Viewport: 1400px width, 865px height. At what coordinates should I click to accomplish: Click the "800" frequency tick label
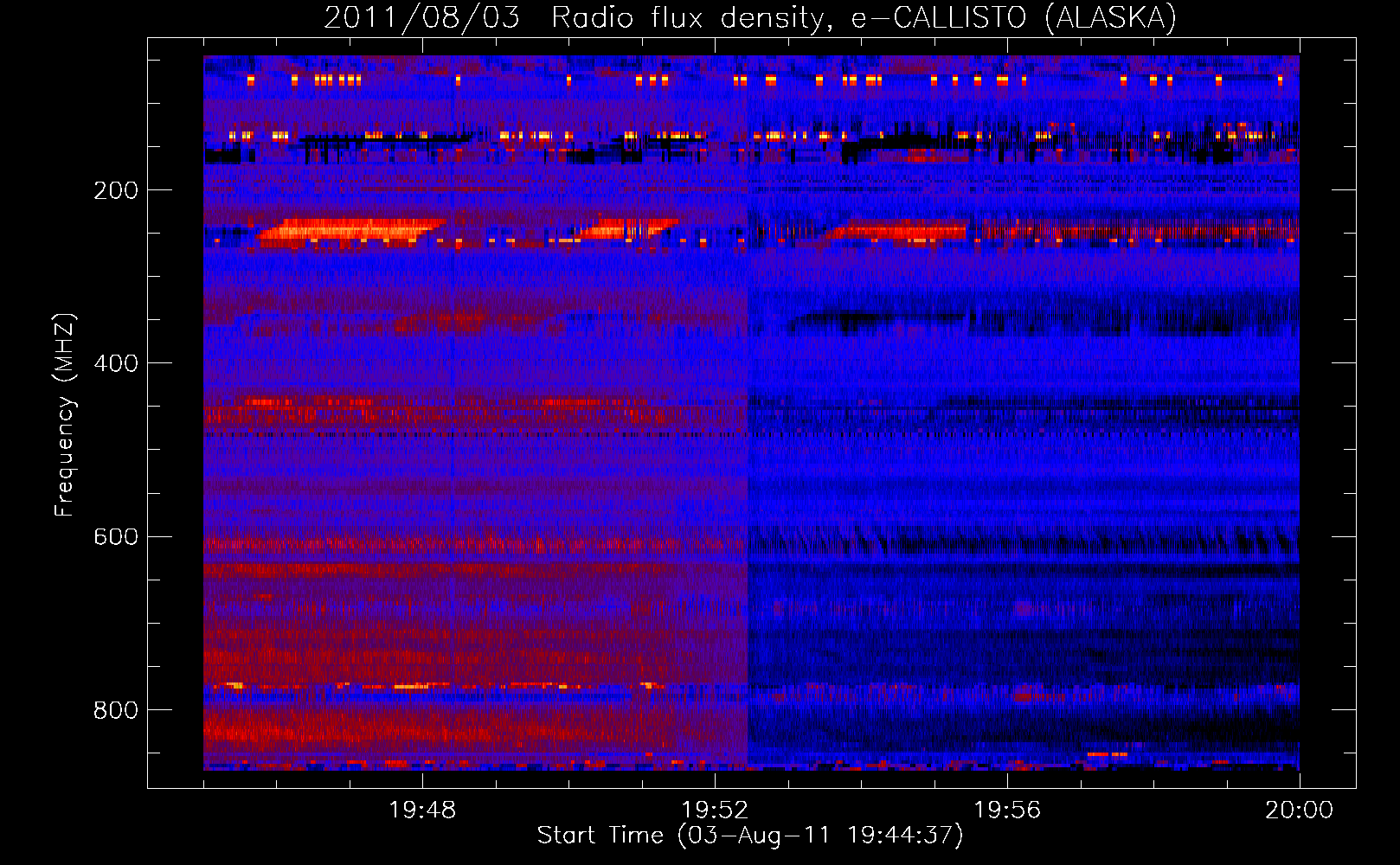(x=116, y=710)
